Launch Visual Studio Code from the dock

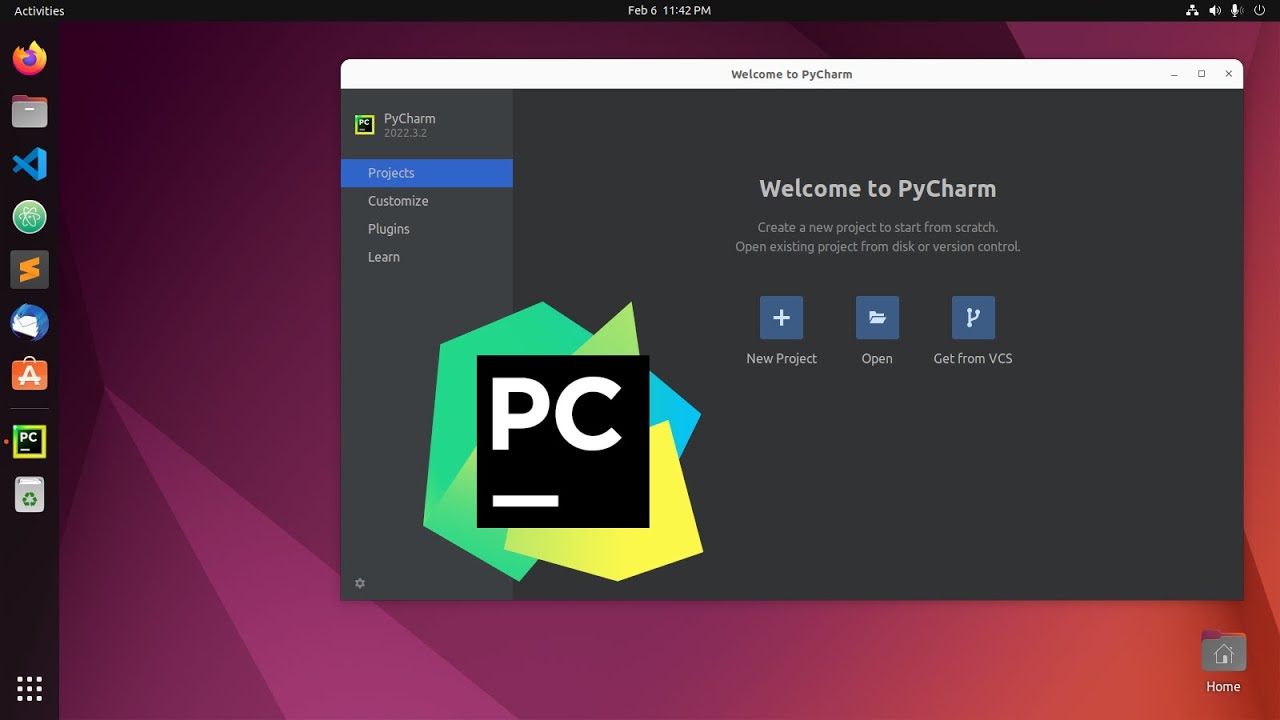(30, 164)
